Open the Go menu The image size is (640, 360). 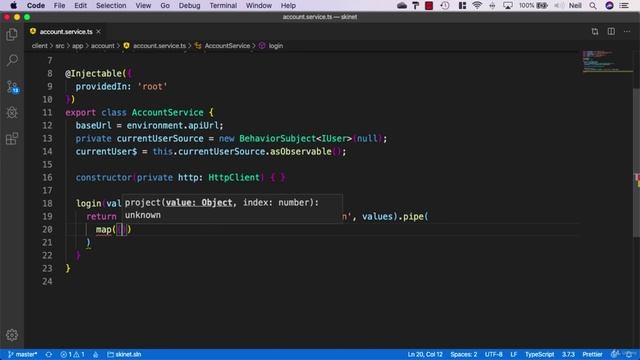165,5
